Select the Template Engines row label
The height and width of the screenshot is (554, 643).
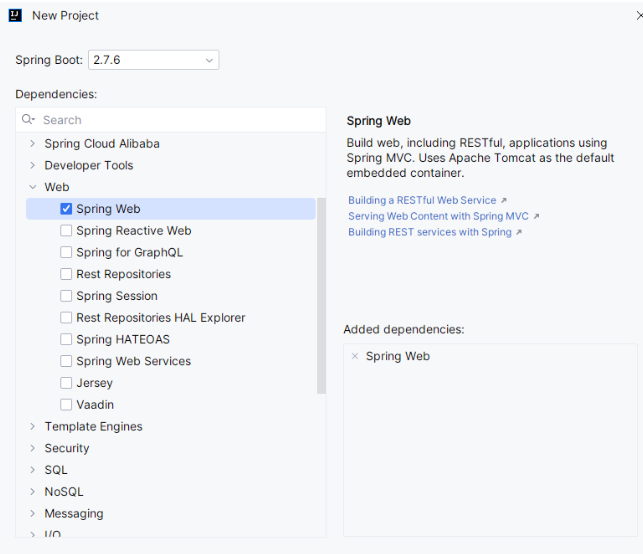(93, 426)
